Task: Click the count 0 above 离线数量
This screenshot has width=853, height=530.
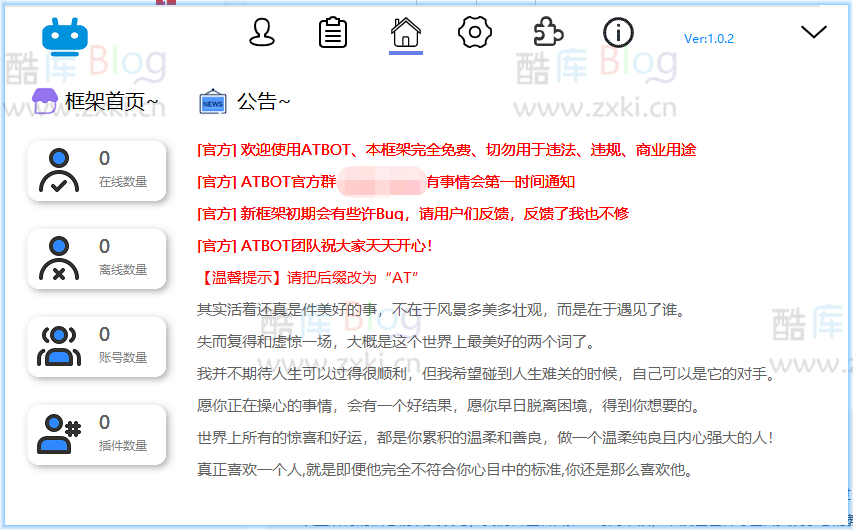Action: pyautogui.click(x=104, y=246)
